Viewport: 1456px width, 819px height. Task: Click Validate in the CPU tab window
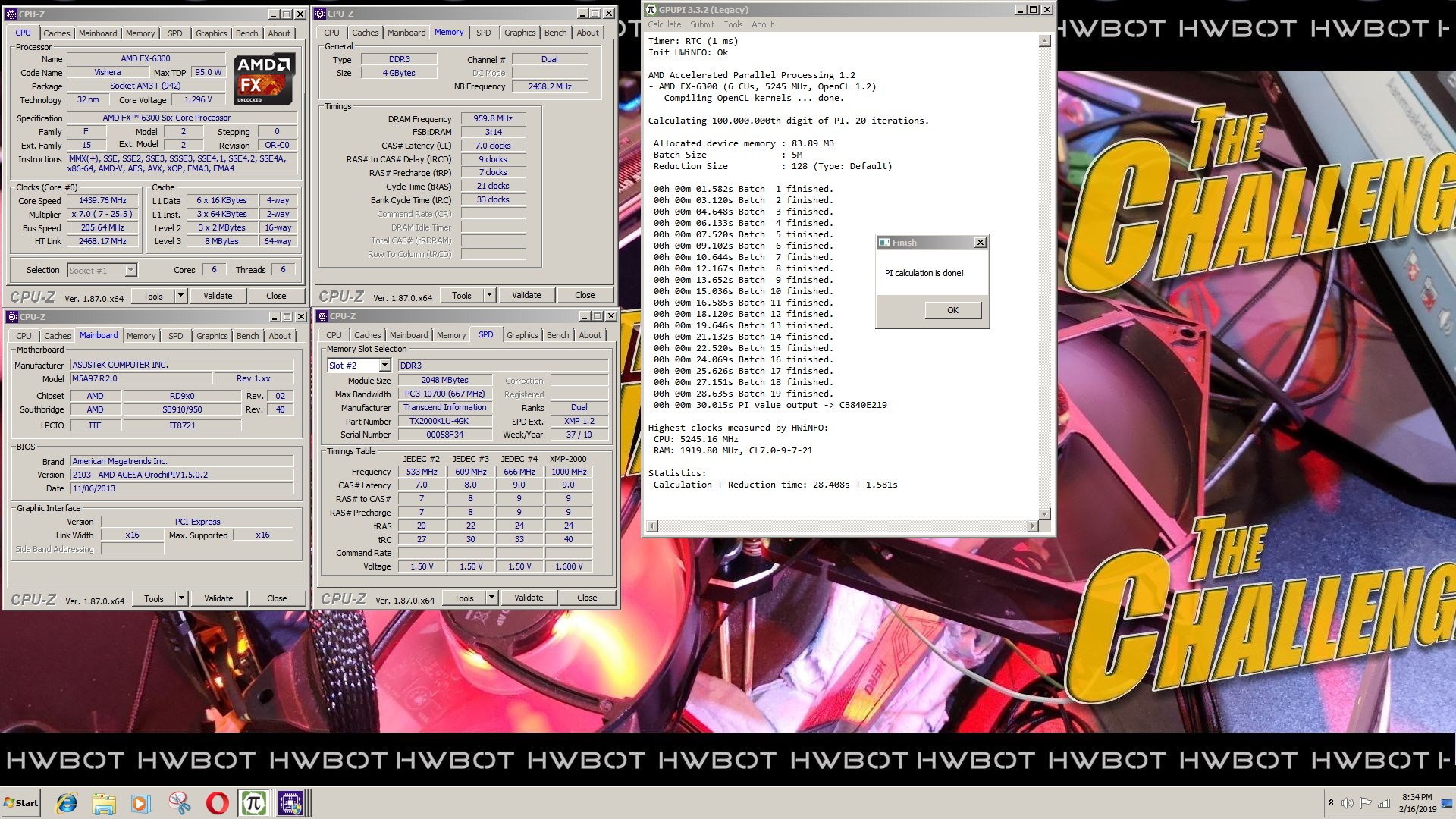pos(218,296)
